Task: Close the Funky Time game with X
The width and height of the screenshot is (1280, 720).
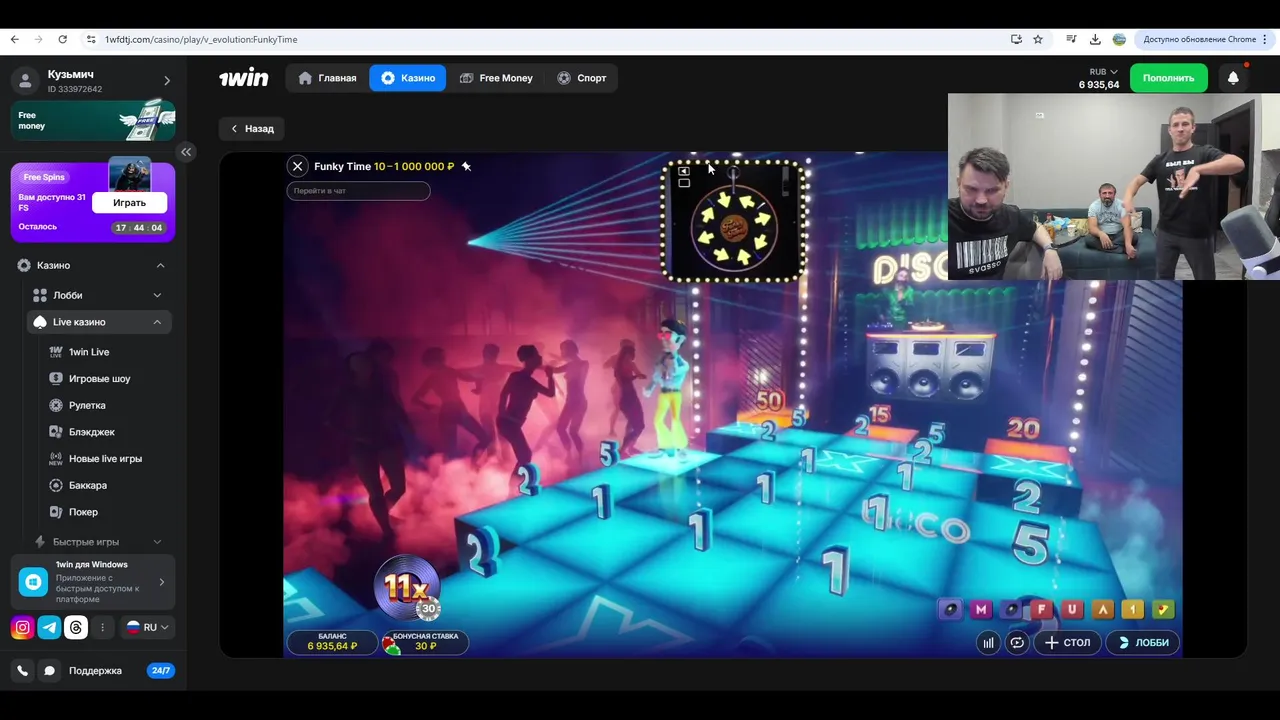Action: coord(297,167)
